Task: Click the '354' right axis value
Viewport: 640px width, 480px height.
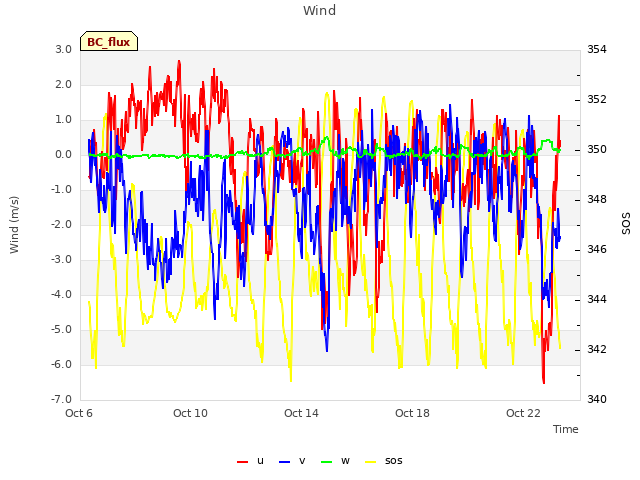Action: pos(597,49)
